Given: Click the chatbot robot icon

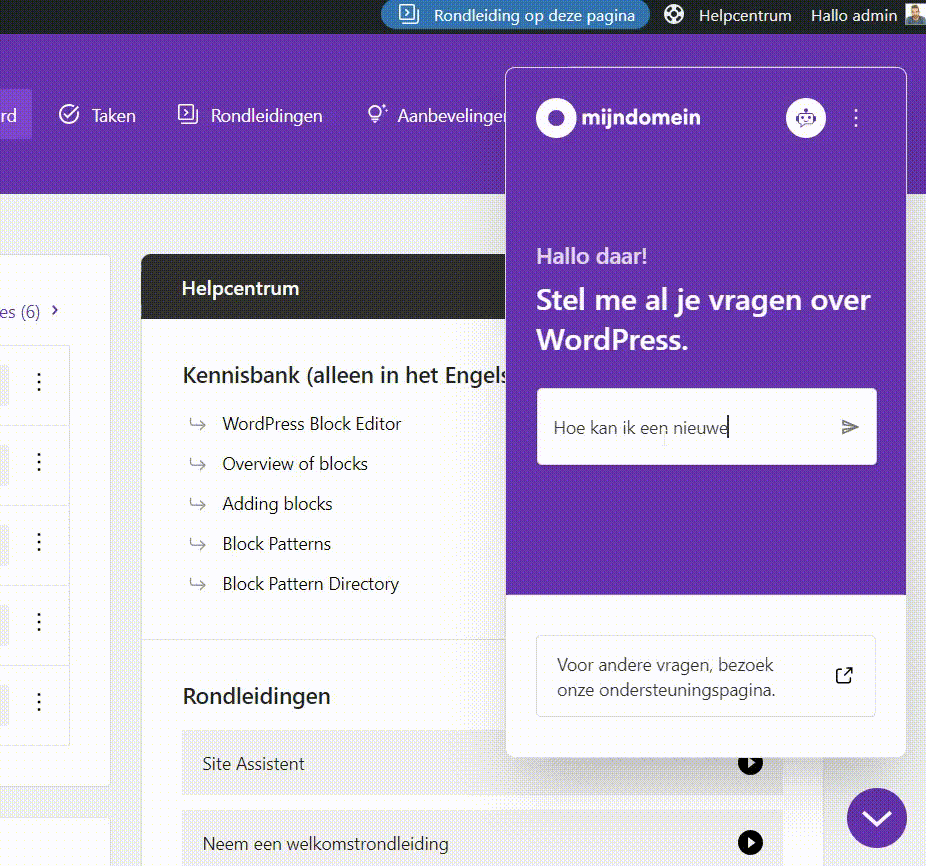Looking at the screenshot, I should pos(806,118).
